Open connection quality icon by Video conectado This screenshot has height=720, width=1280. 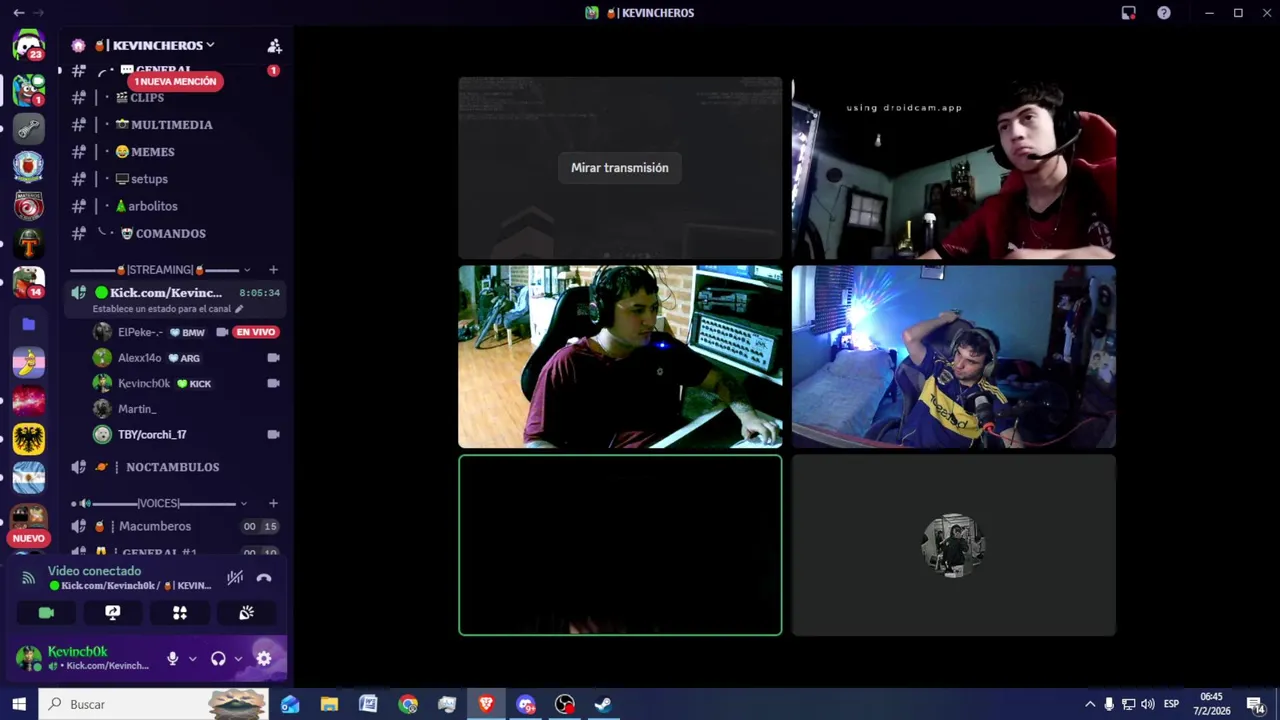(x=28, y=578)
